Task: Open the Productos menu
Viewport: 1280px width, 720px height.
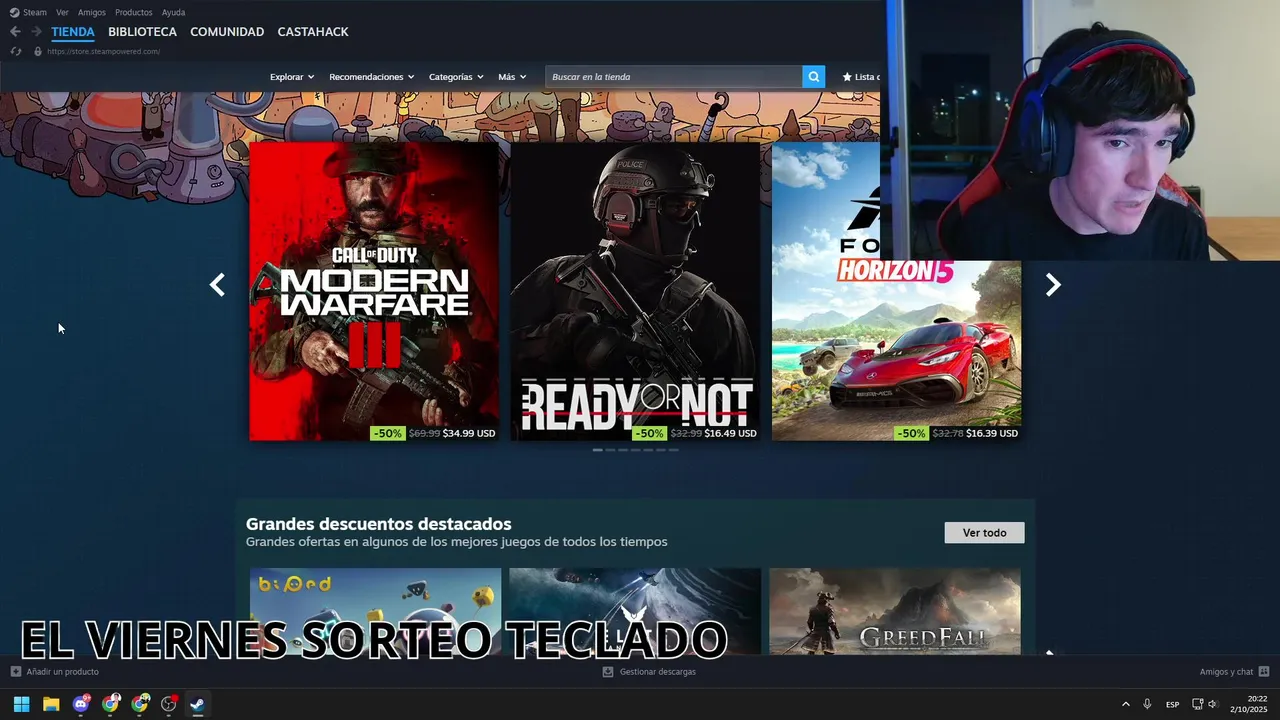Action: [134, 12]
